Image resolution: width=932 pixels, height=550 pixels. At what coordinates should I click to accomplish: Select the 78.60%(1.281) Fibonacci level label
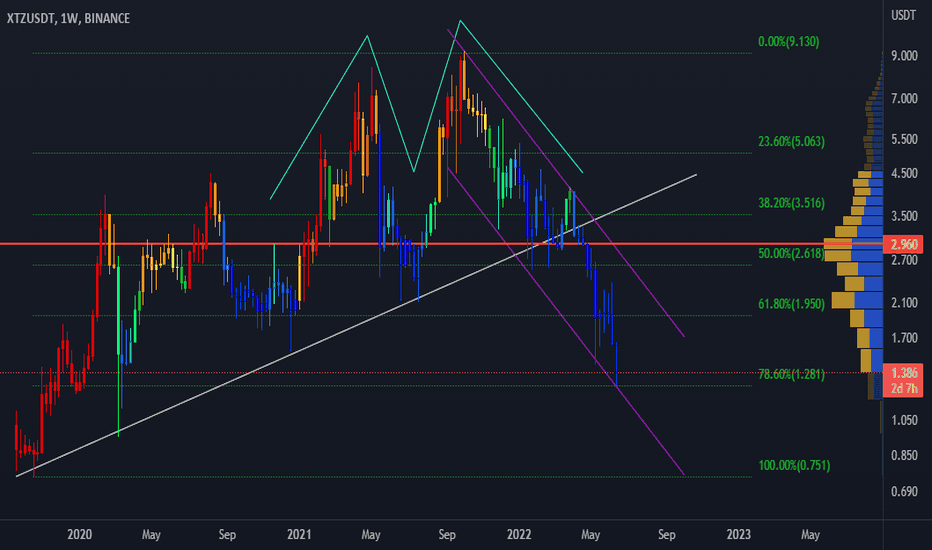tap(791, 375)
